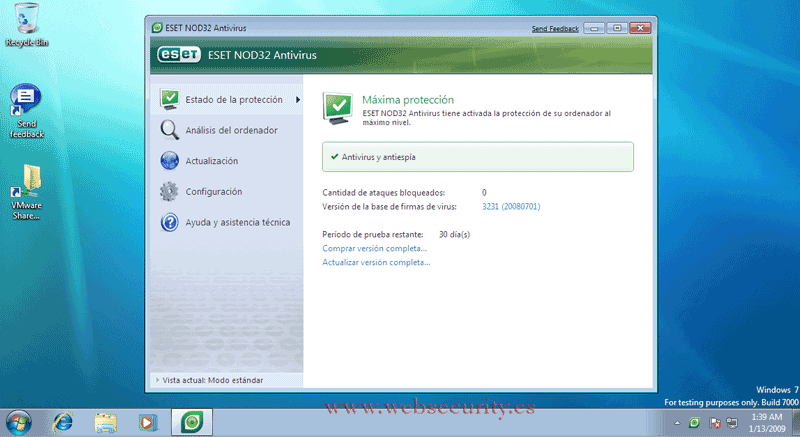Viewport: 800px width, 437px height.
Task: Click the large Máxima protección status icon
Action: pyautogui.click(x=338, y=108)
